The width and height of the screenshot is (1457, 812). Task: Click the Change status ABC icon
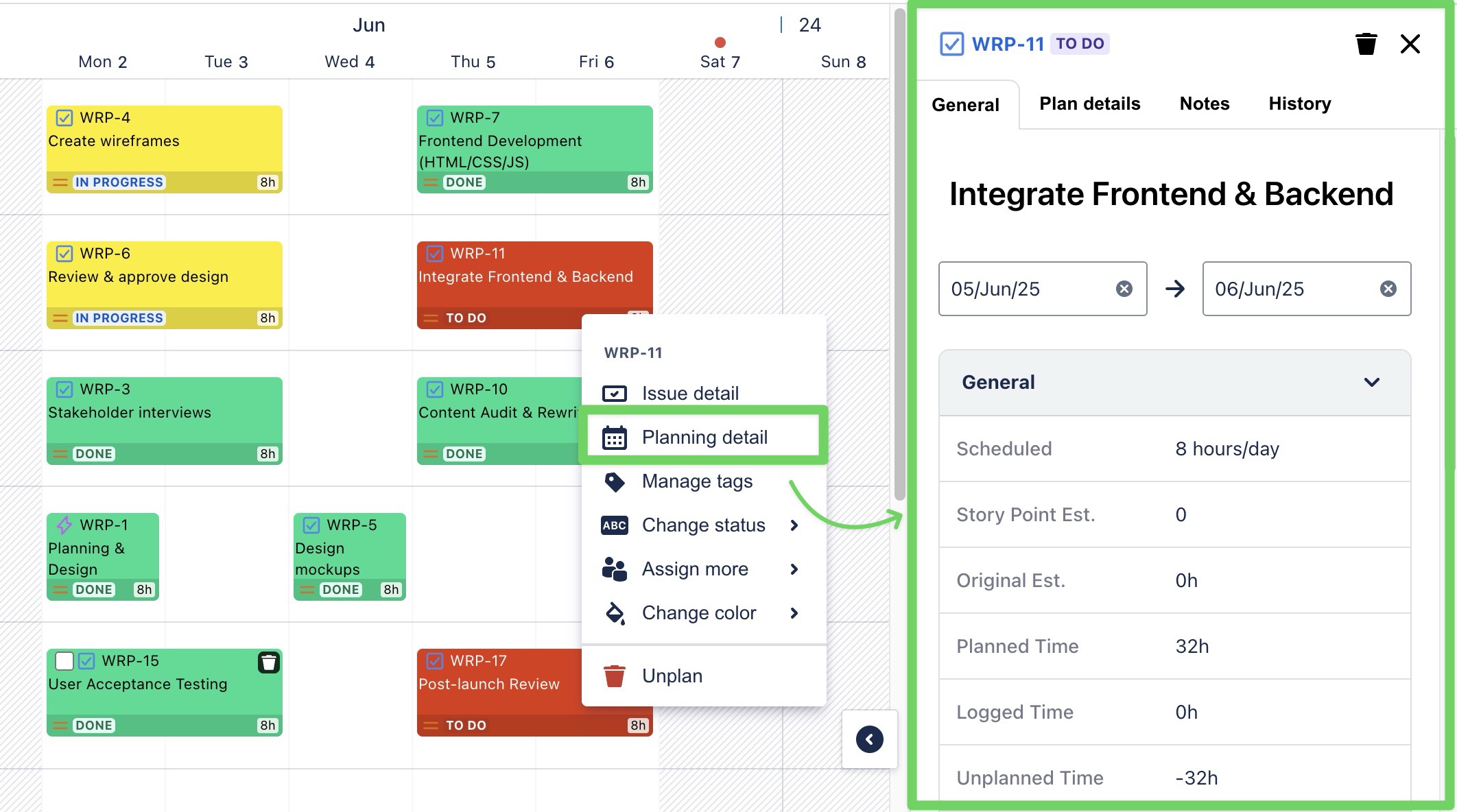[x=614, y=525]
